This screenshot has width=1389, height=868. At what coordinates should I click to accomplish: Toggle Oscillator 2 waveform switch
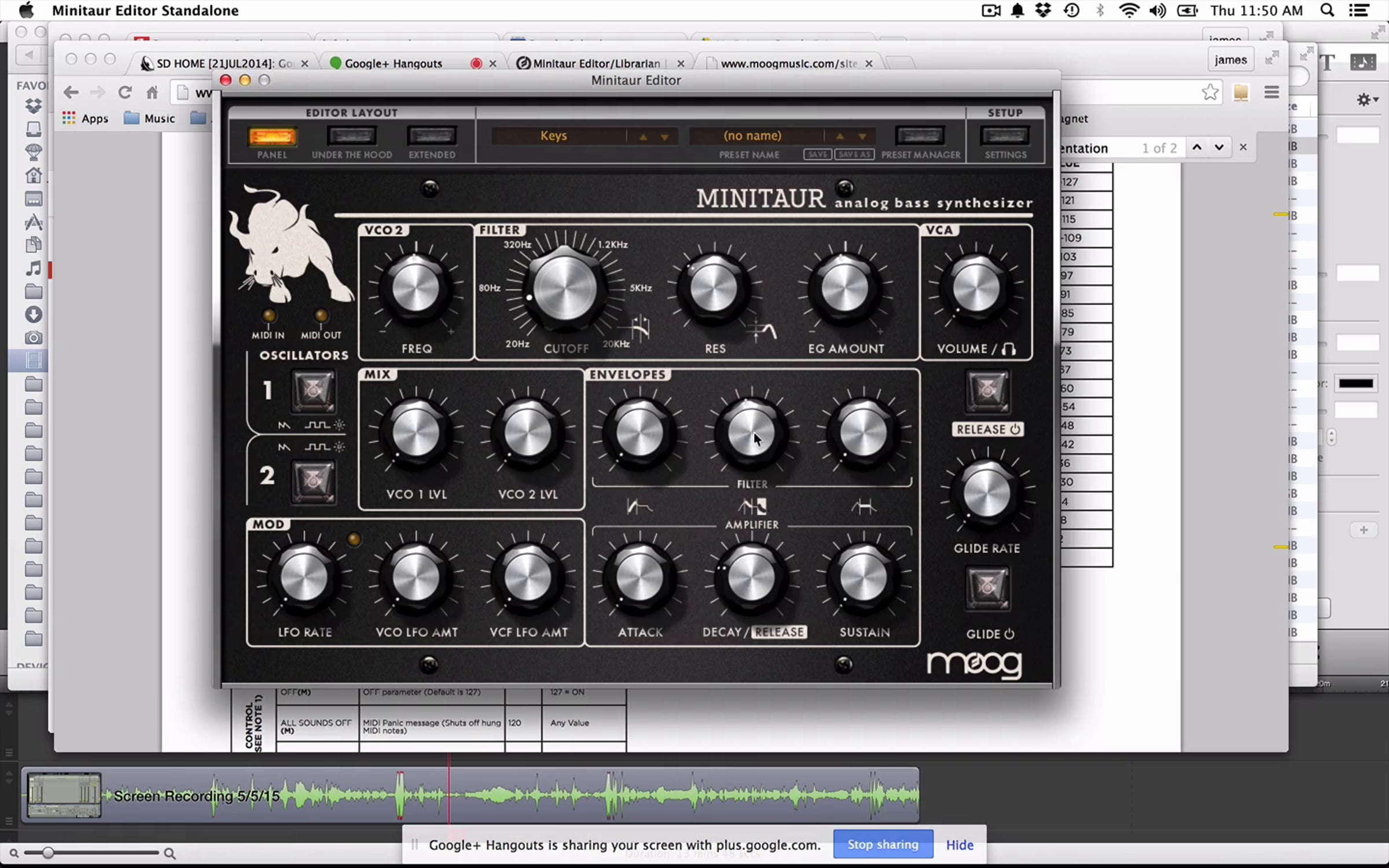click(x=313, y=481)
